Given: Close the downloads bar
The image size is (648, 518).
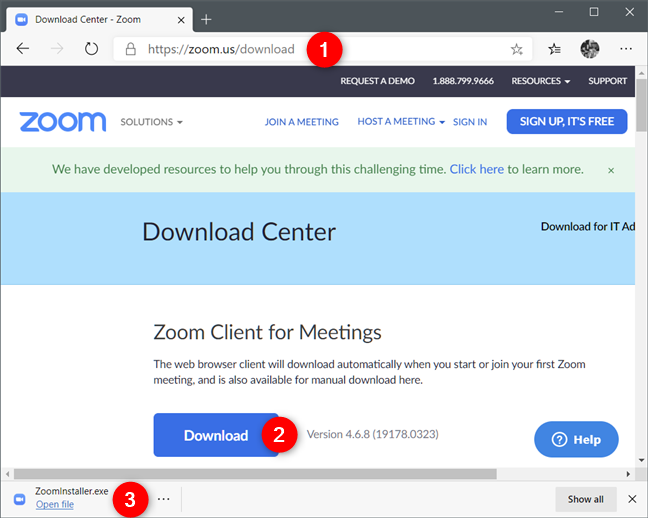Looking at the screenshot, I should click(632, 499).
